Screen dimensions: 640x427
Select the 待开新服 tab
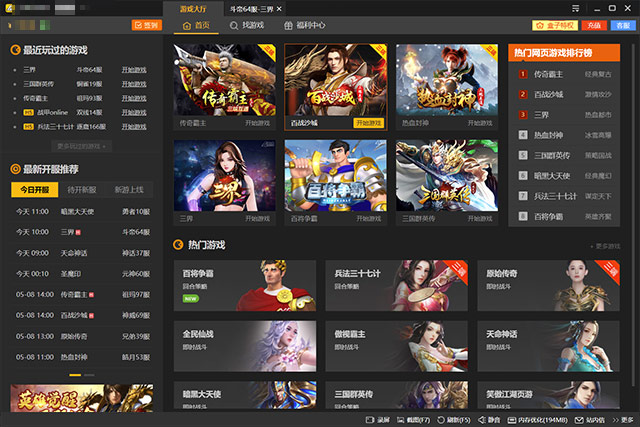82,190
